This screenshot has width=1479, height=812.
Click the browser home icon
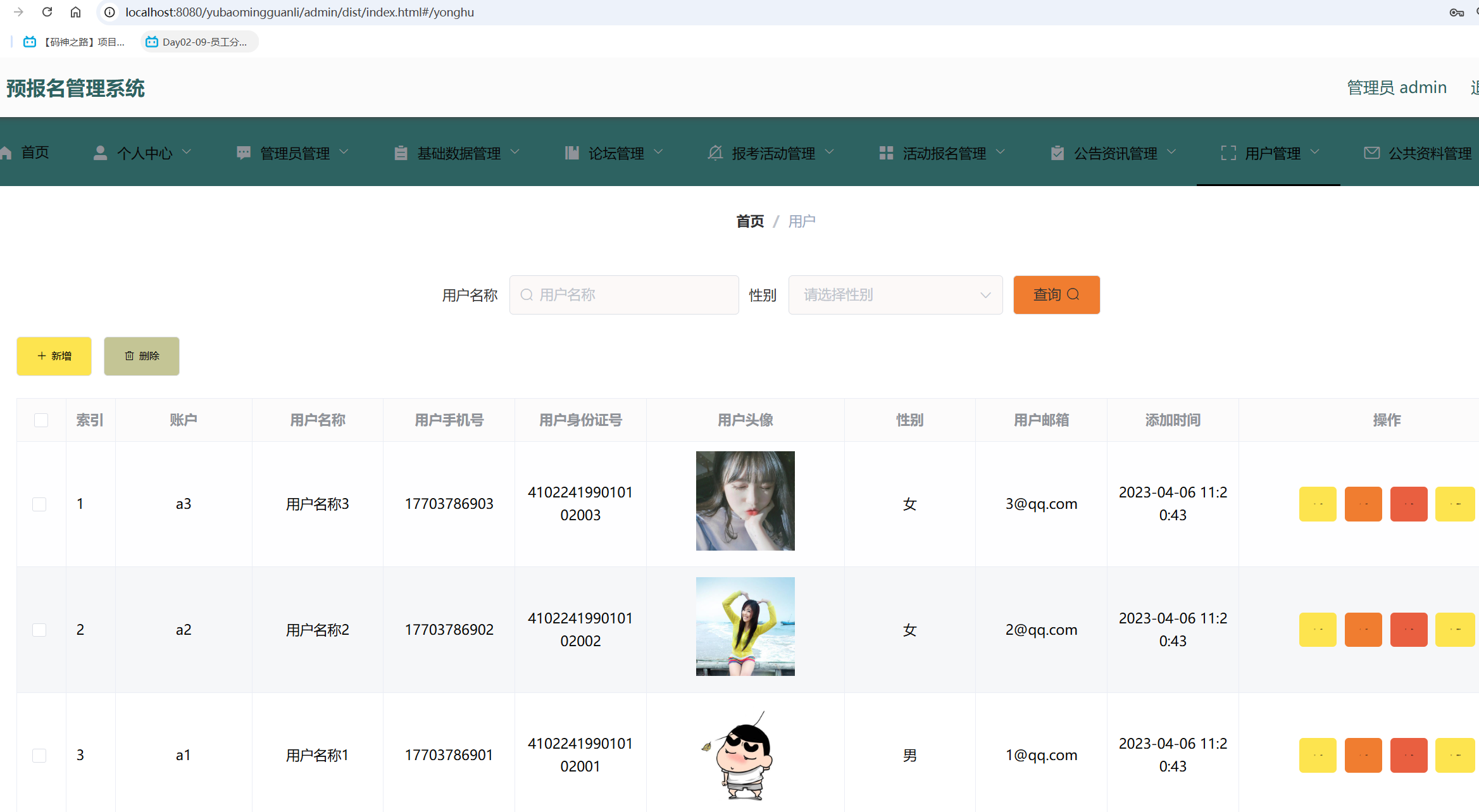75,12
